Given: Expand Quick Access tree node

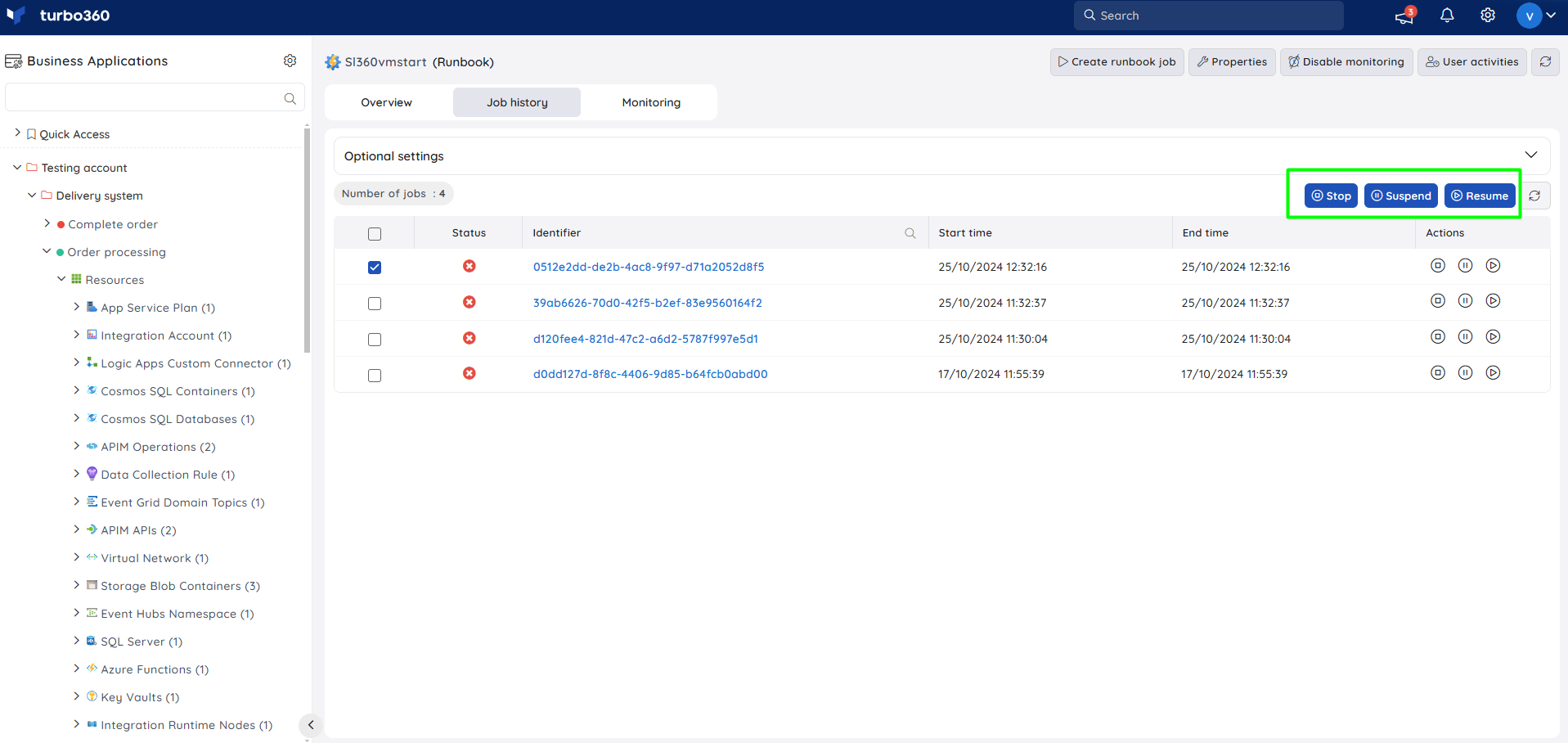Looking at the screenshot, I should click(x=17, y=133).
